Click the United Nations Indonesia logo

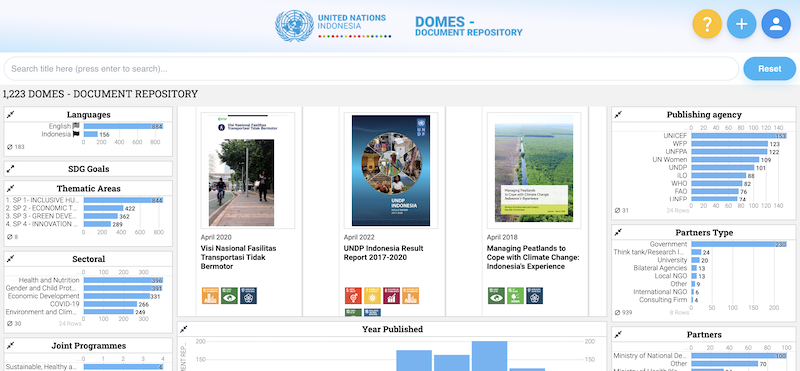333,26
